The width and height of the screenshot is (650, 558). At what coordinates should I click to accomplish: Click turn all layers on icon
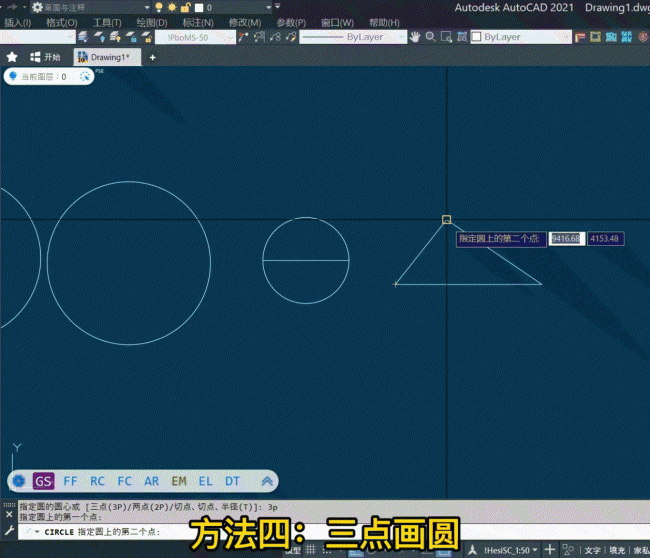tap(115, 37)
